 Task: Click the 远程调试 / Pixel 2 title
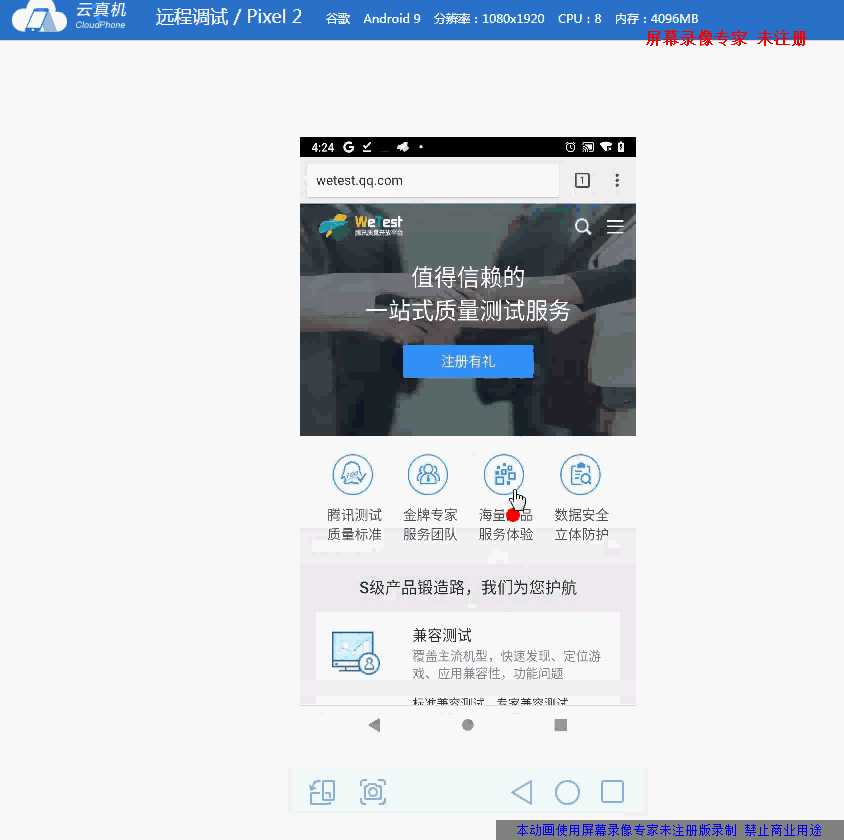pos(229,17)
